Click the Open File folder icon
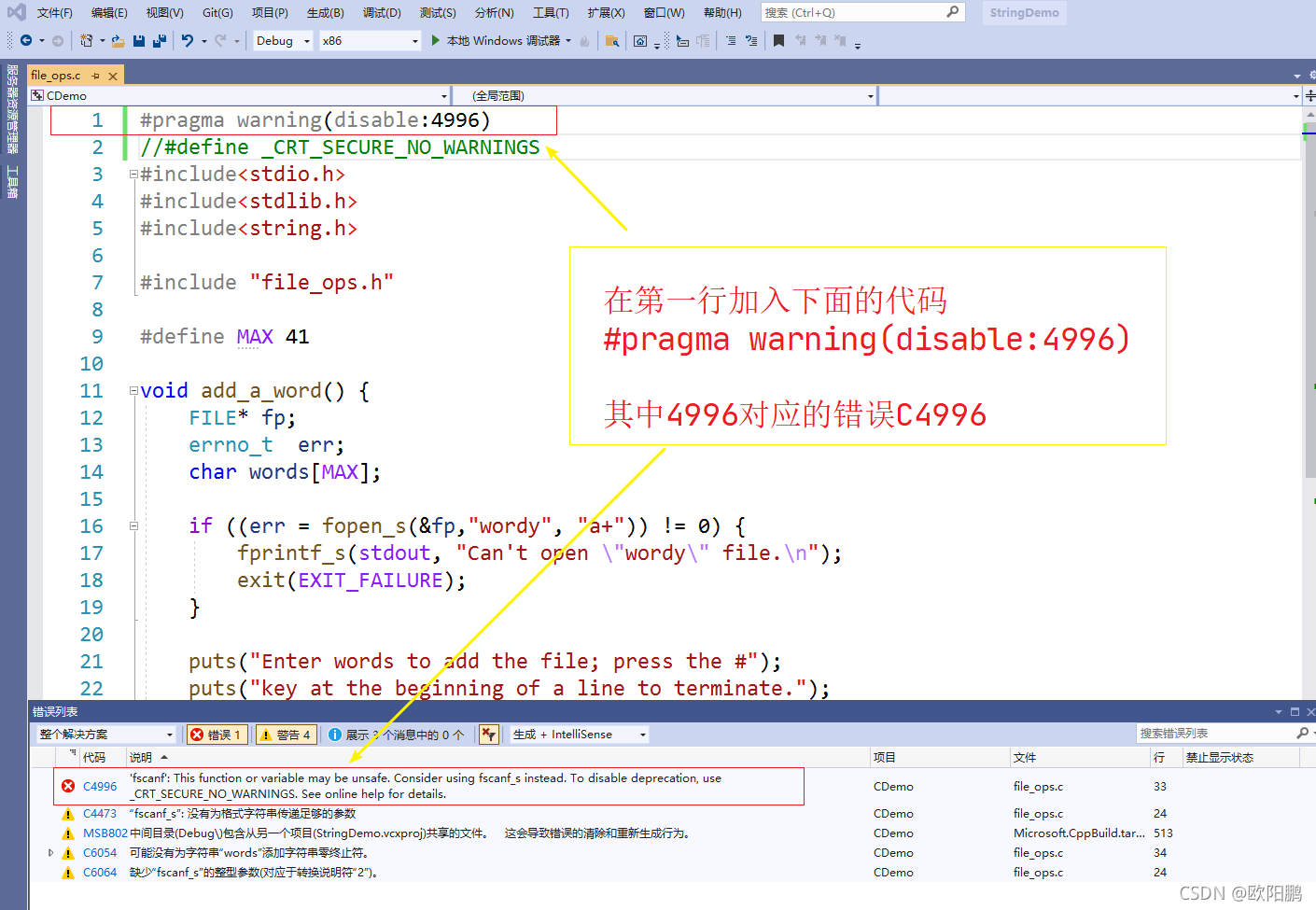This screenshot has width=1316, height=910. 118,40
